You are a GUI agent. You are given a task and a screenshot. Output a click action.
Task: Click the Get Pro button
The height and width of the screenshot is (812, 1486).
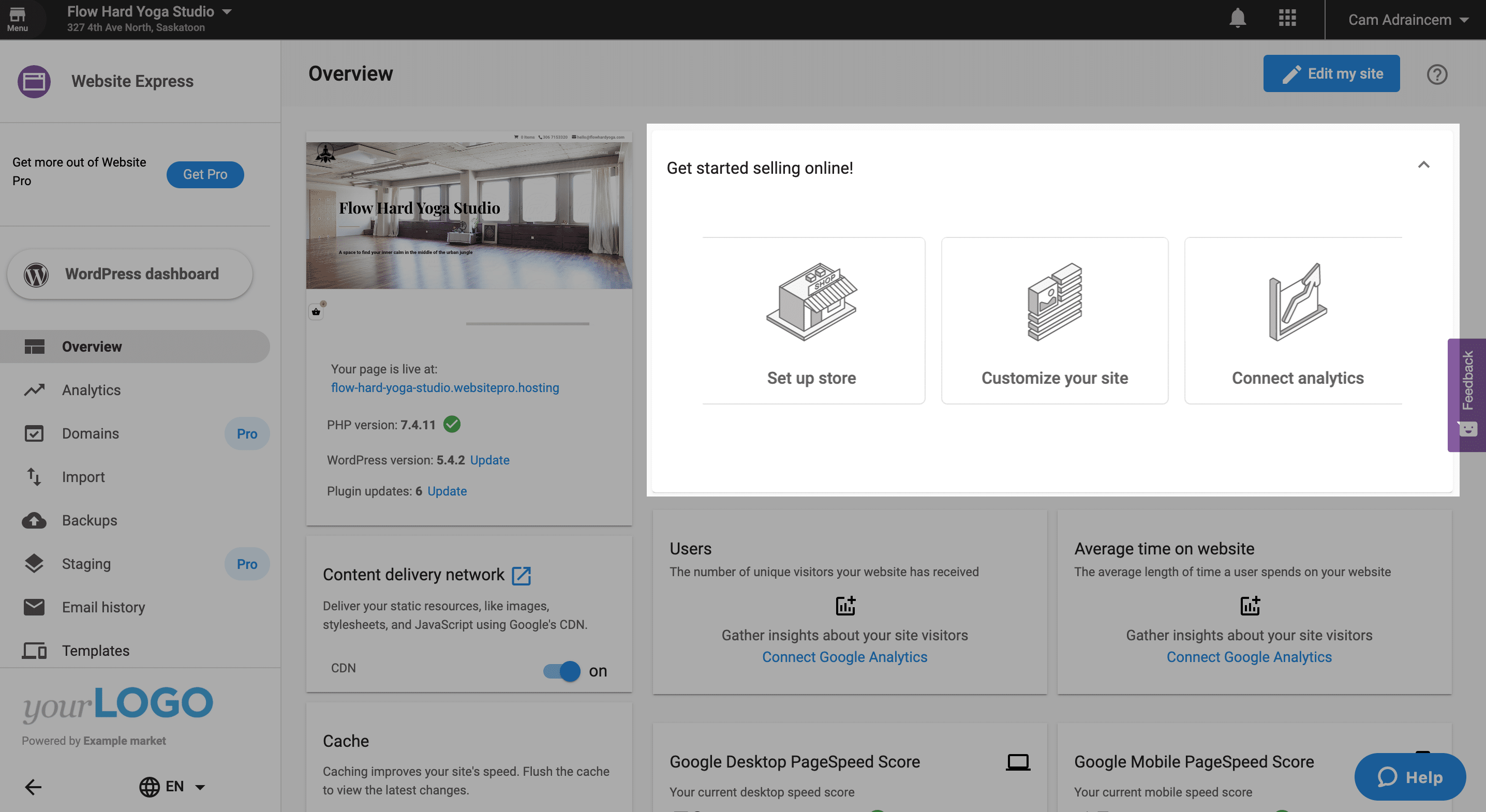205,173
